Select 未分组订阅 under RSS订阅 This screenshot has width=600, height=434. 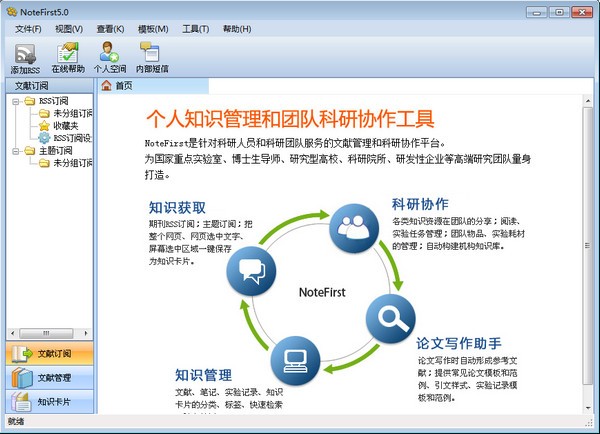[x=73, y=113]
